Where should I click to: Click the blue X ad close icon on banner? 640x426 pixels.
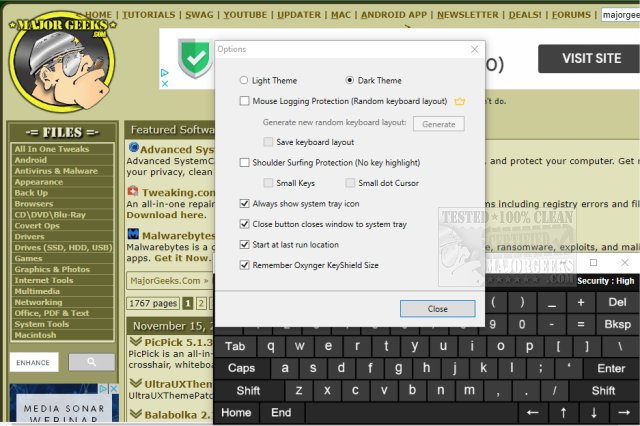coord(164,84)
